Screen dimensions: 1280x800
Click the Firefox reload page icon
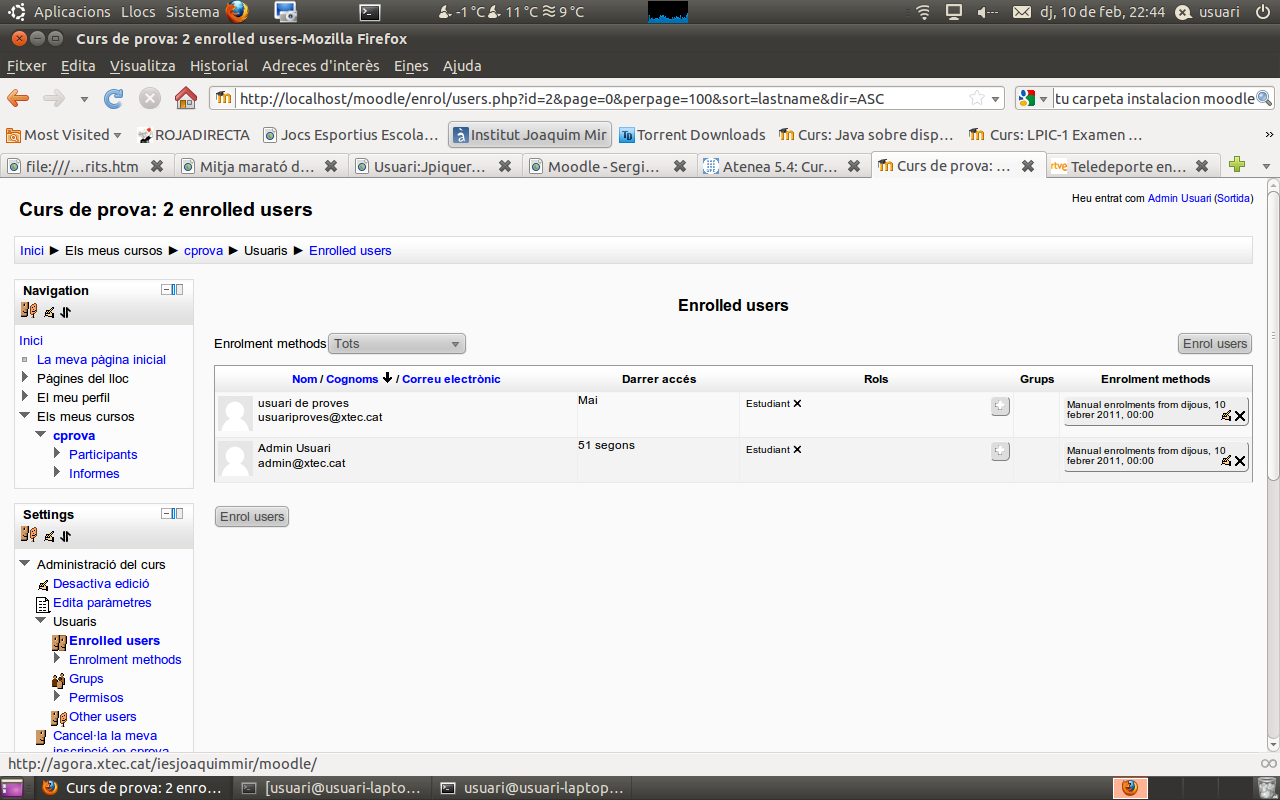coord(114,98)
